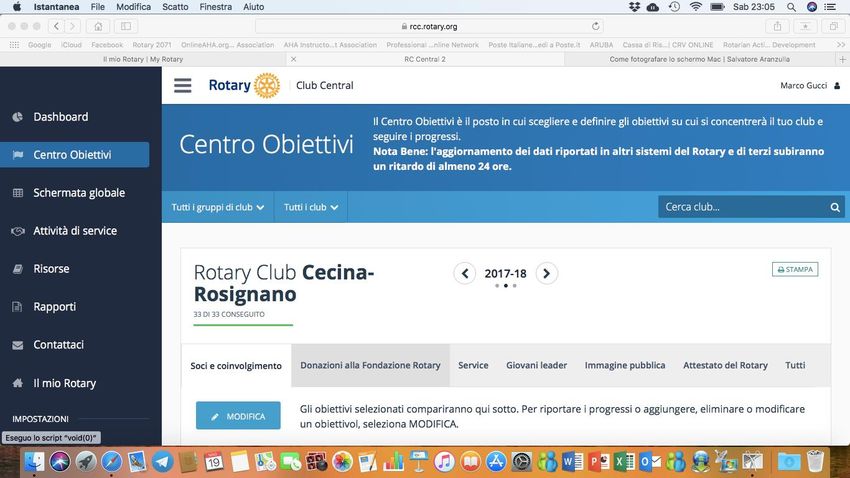Open the hamburger menu beside Rotary logo
The image size is (850, 478).
point(182,86)
